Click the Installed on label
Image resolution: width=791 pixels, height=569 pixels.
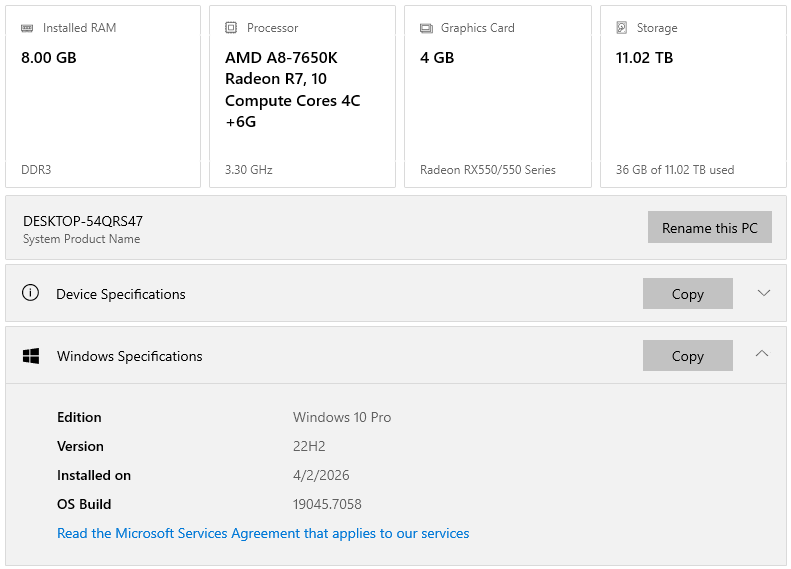click(94, 475)
